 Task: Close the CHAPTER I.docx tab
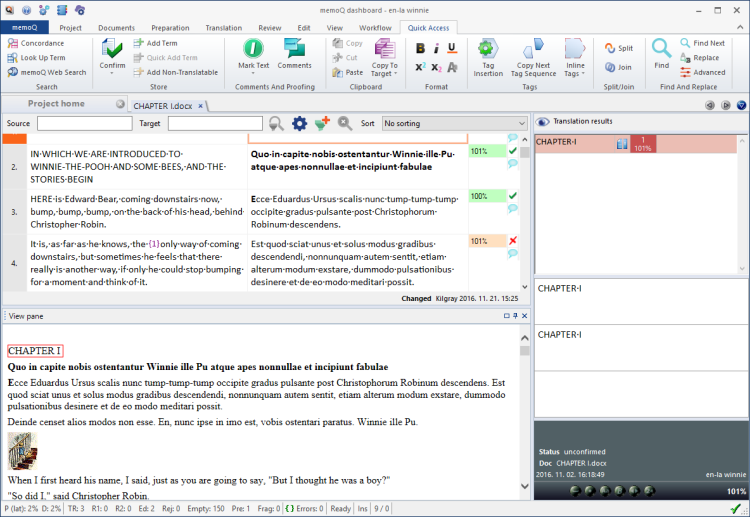pyautogui.click(x=200, y=106)
